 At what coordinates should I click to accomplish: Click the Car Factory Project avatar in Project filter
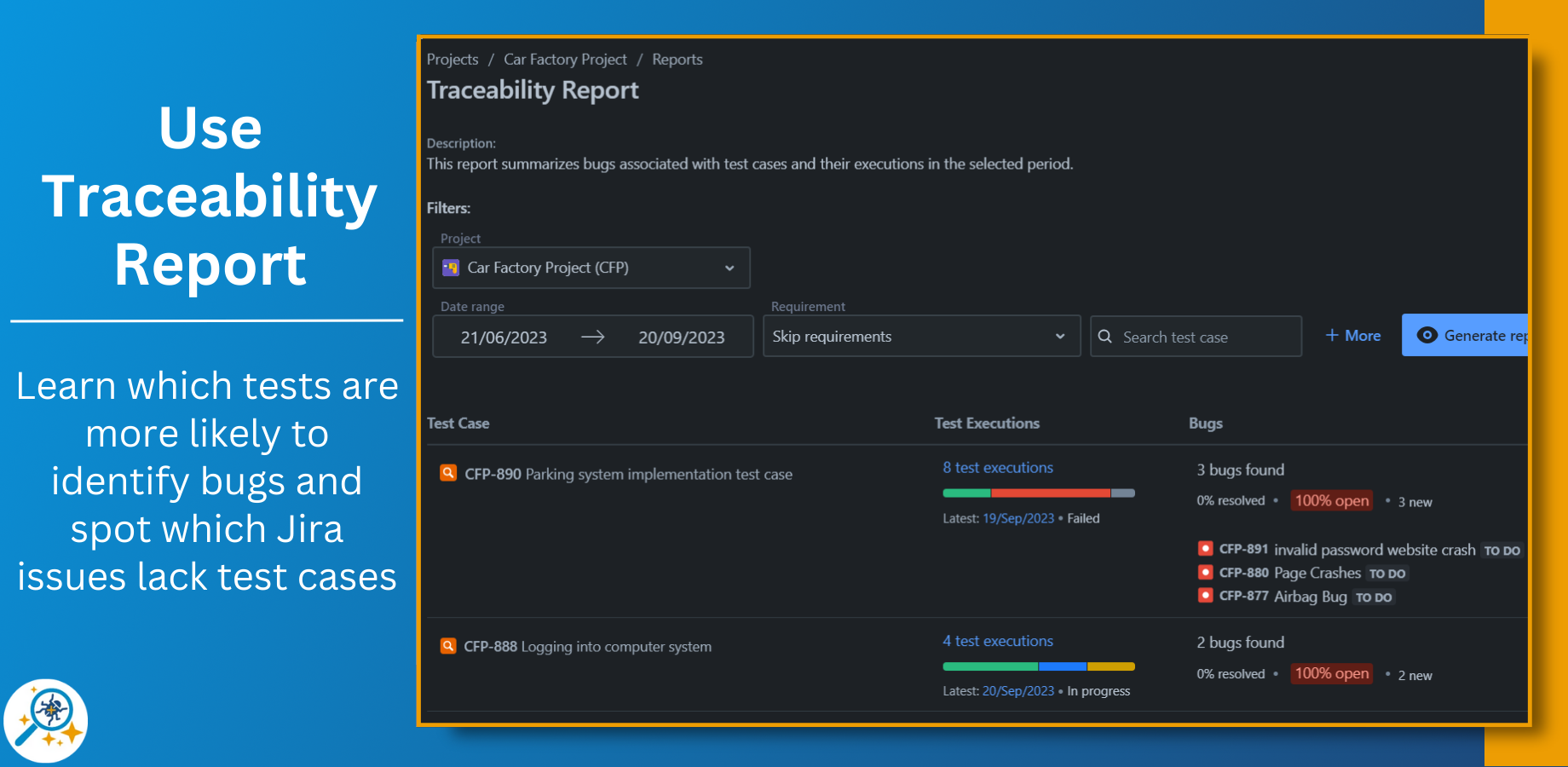451,267
